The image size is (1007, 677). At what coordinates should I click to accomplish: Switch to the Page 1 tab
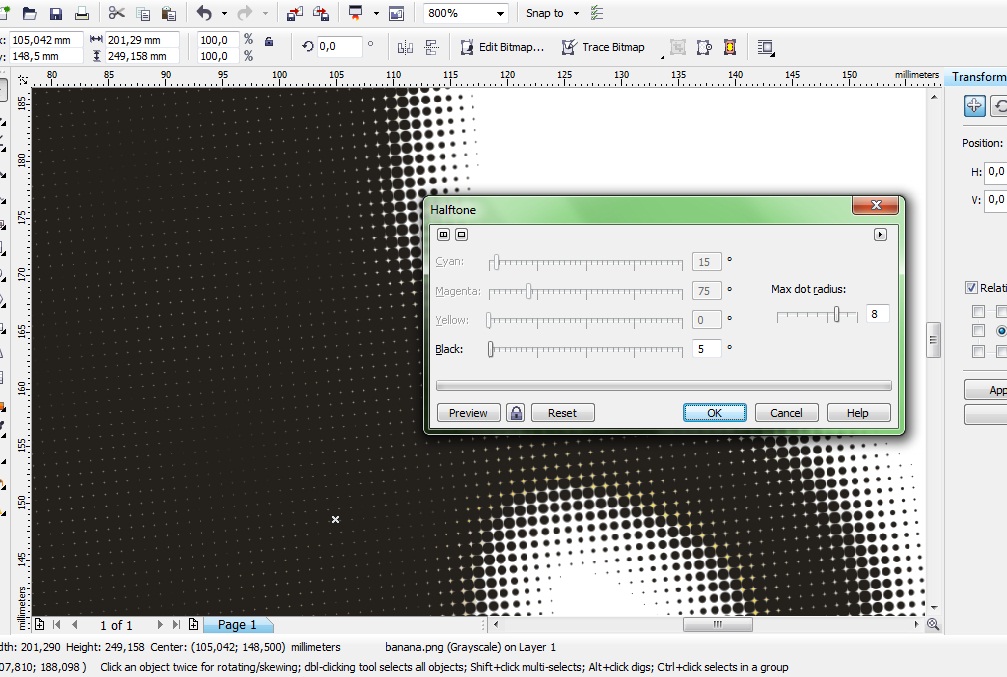237,624
